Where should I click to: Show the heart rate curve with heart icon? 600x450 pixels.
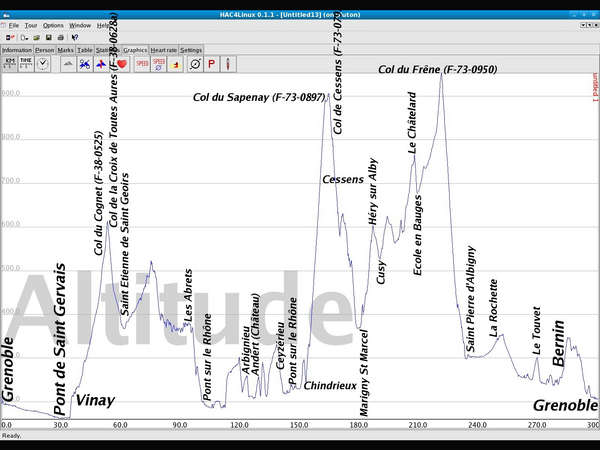121,64
